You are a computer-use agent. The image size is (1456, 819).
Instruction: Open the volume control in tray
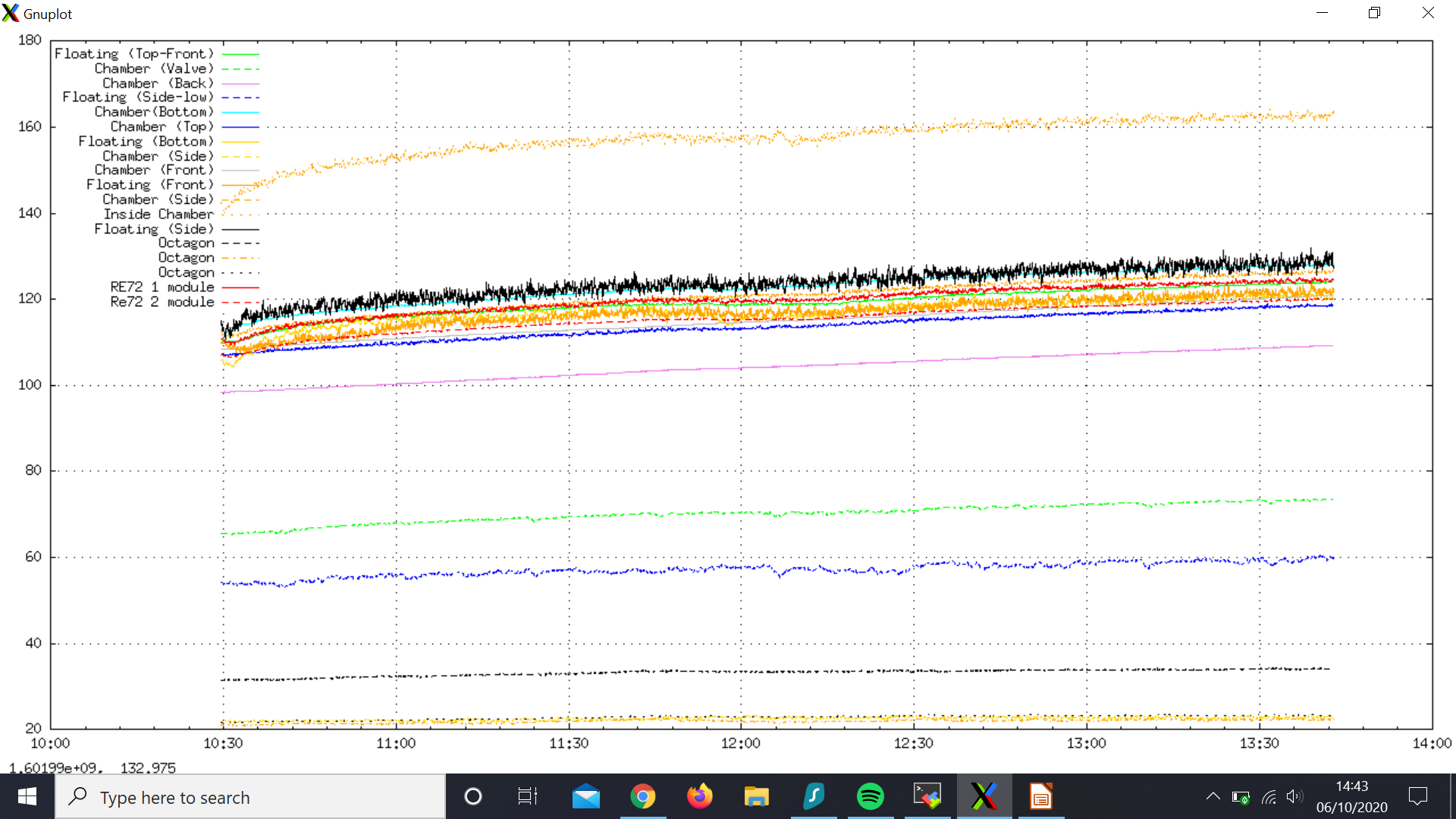[1294, 796]
